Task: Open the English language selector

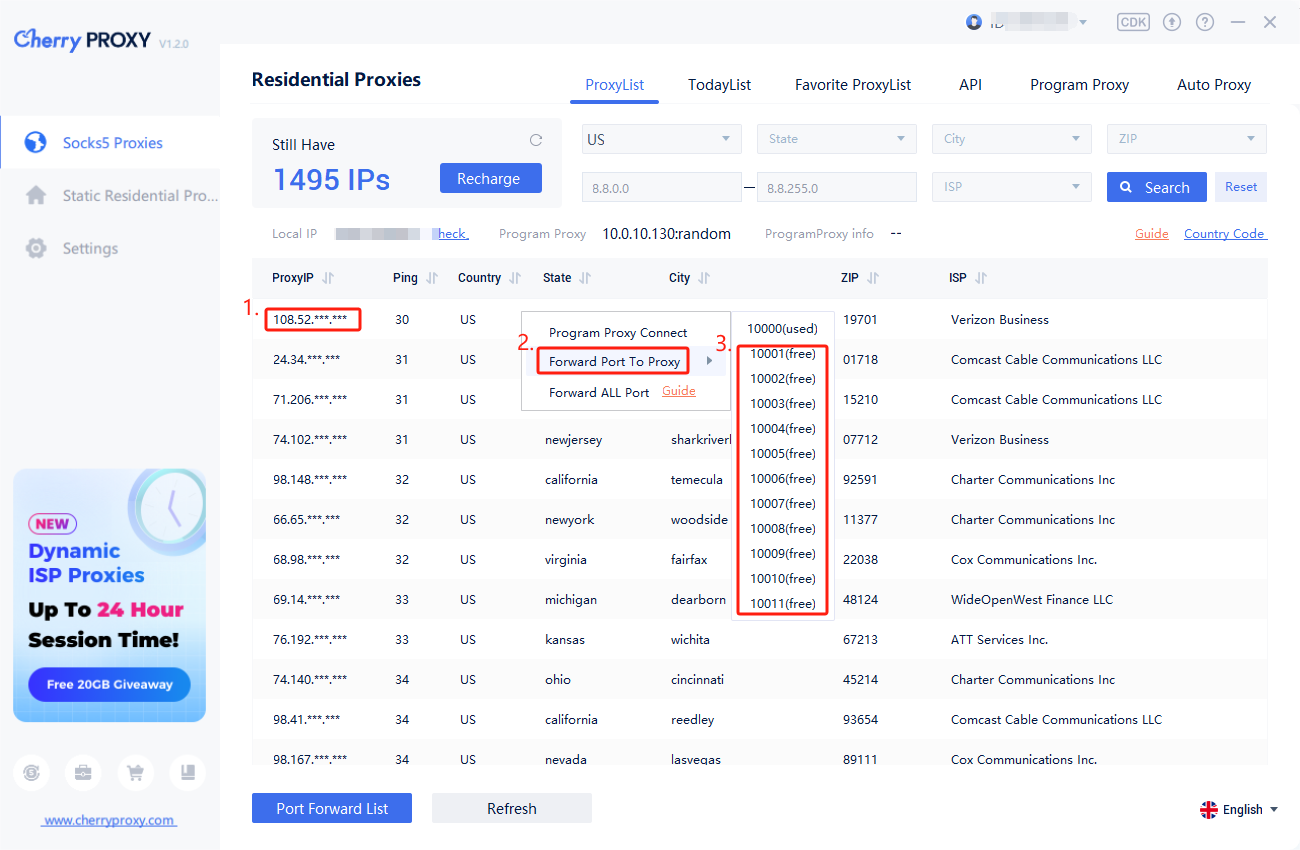Action: tap(1240, 810)
